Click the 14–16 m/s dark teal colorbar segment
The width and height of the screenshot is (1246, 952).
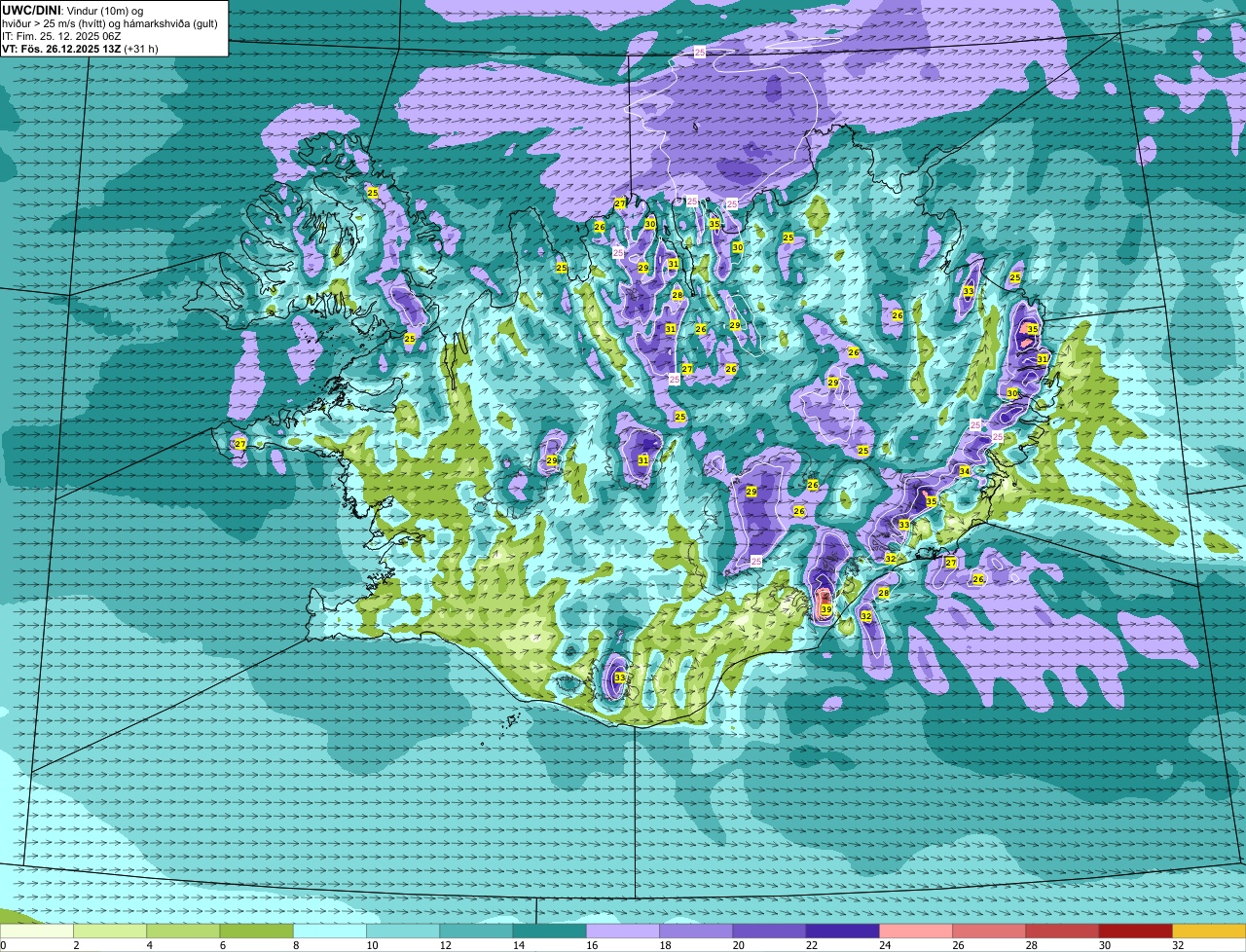pyautogui.click(x=550, y=931)
